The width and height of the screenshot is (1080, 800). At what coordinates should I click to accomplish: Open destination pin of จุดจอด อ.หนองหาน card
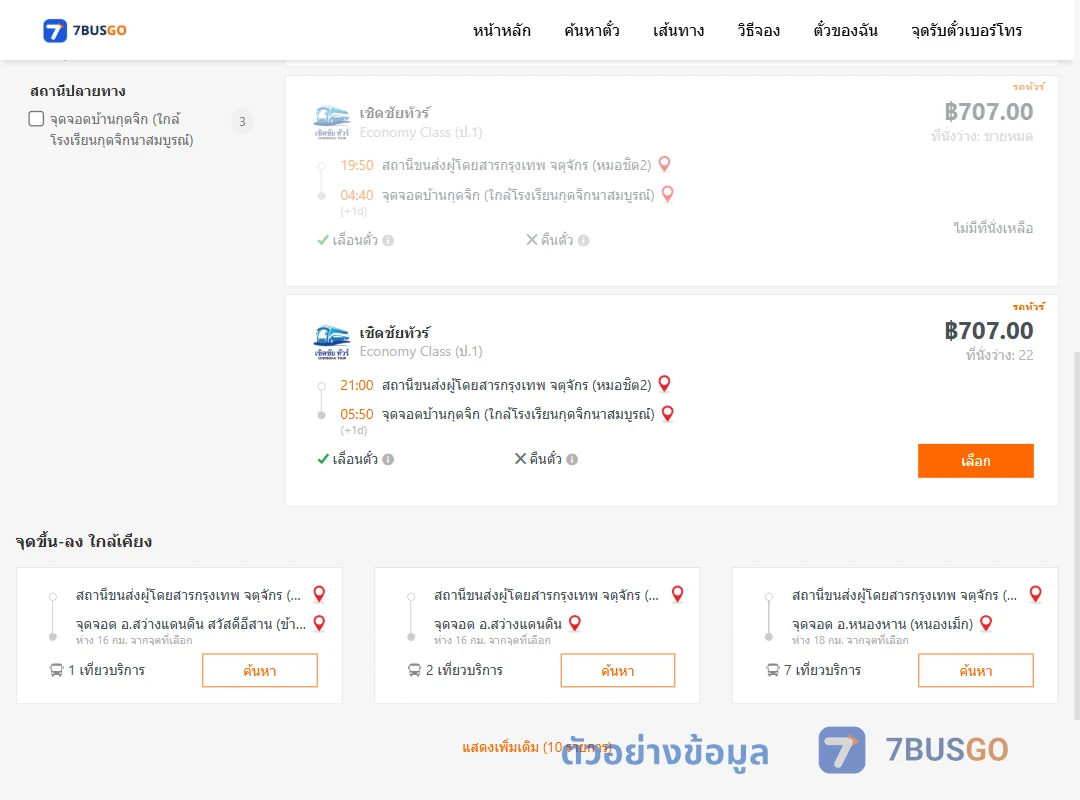[986, 624]
